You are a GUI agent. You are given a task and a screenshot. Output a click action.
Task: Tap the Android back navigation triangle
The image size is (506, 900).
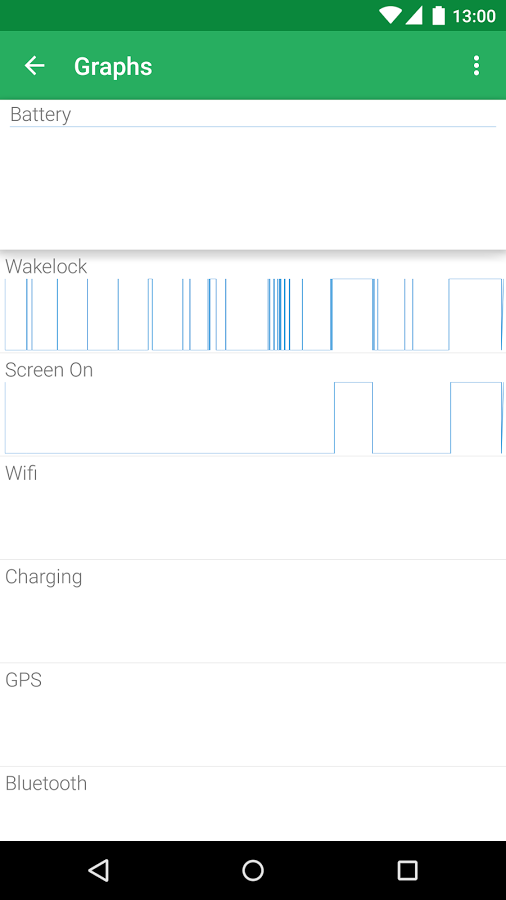pyautogui.click(x=99, y=870)
